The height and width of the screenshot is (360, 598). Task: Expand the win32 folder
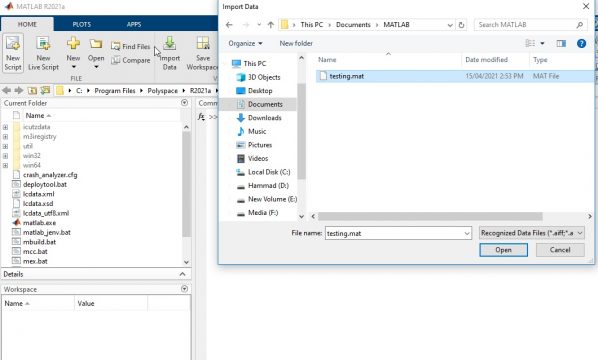click(5, 156)
